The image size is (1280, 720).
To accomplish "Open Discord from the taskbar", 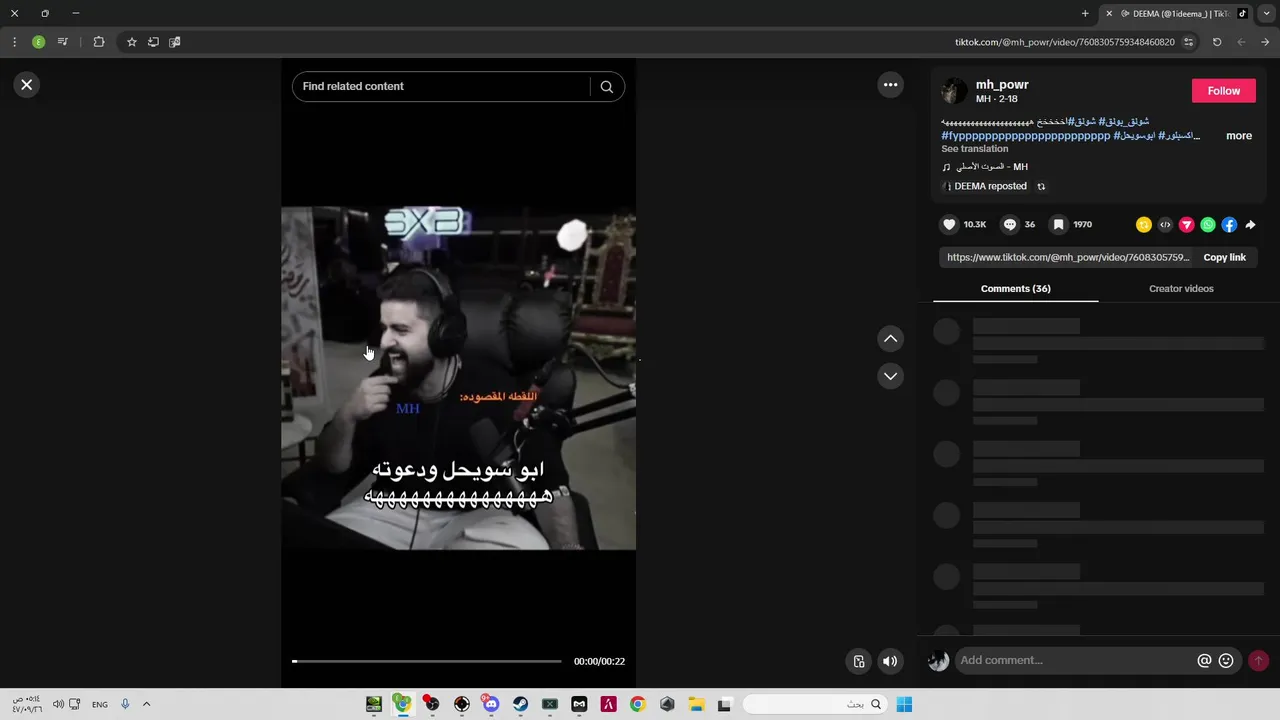I will (x=491, y=704).
